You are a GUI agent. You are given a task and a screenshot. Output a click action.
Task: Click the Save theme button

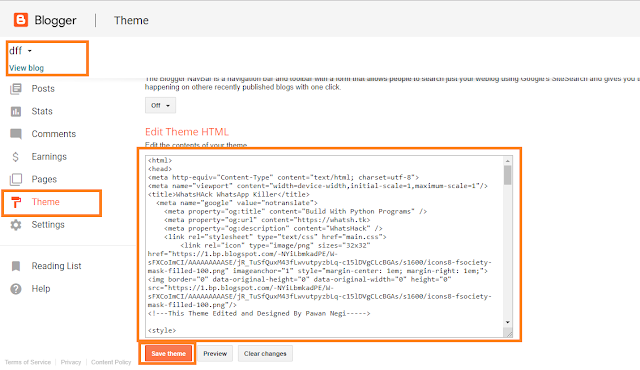click(x=169, y=353)
